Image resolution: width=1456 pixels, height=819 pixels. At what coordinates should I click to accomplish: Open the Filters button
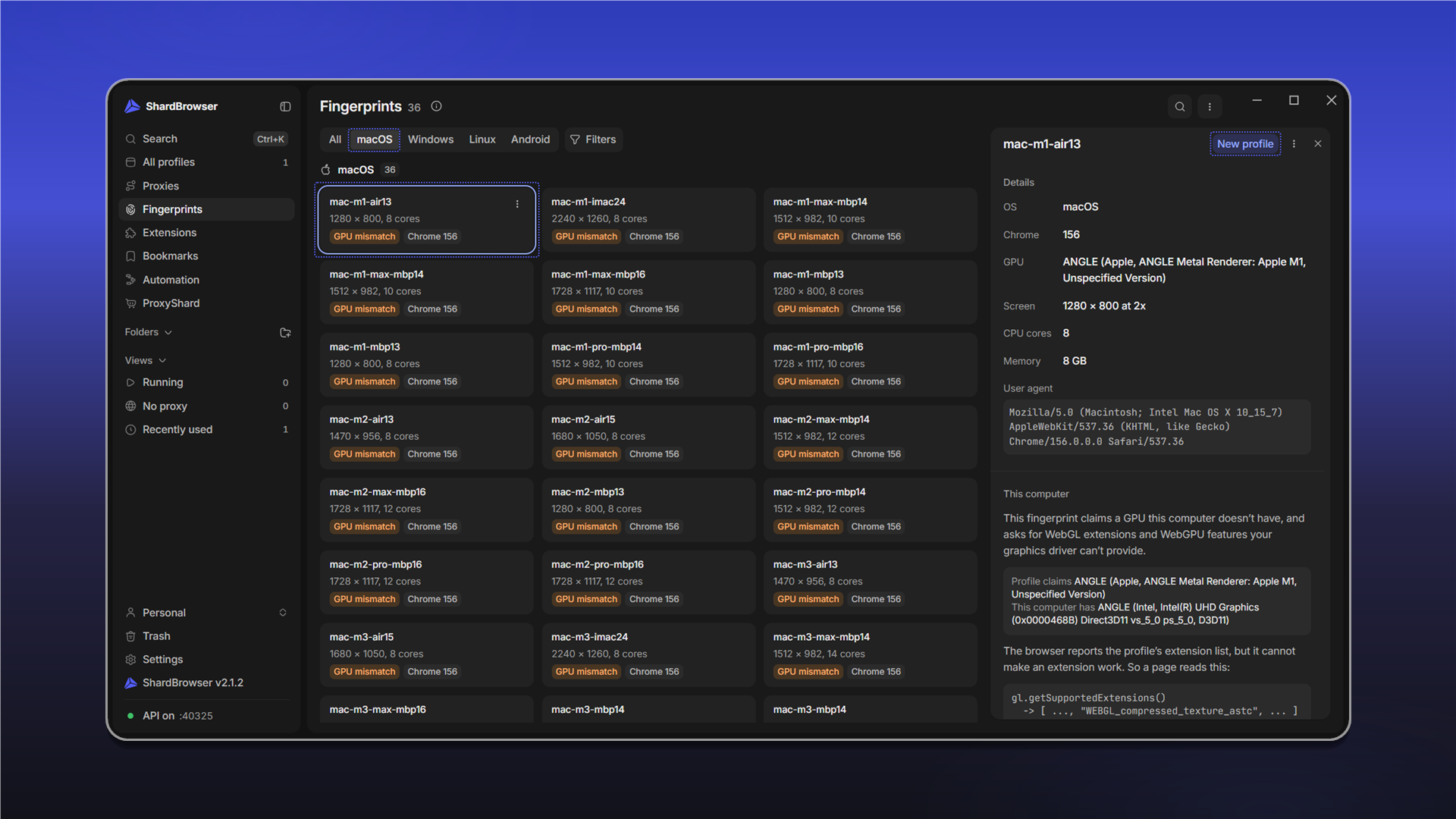[x=593, y=140]
